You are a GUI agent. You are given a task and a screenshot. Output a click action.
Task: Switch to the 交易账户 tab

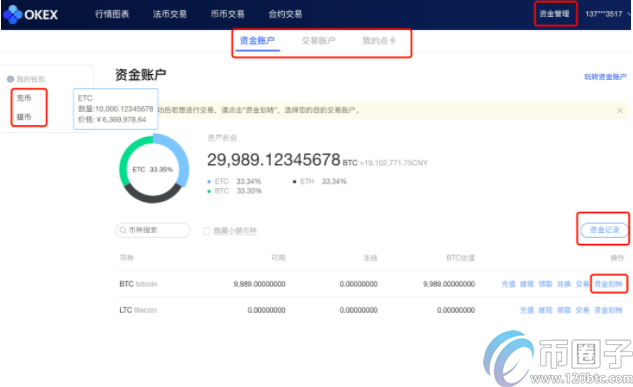click(318, 41)
